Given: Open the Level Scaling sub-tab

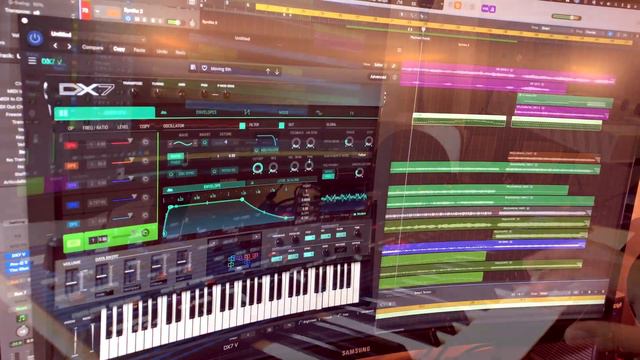Looking at the screenshot, I should coord(282,181).
